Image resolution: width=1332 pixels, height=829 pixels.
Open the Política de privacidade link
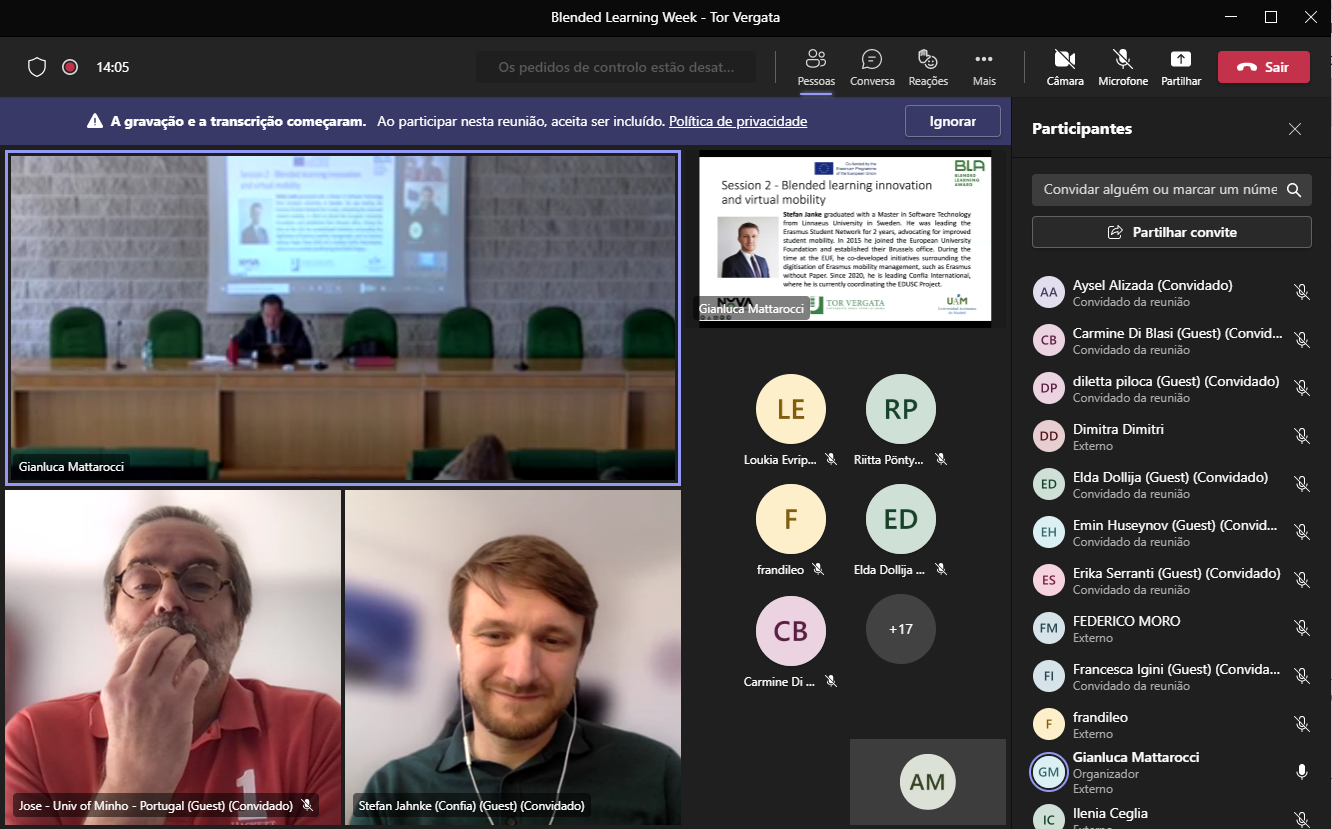tap(738, 121)
